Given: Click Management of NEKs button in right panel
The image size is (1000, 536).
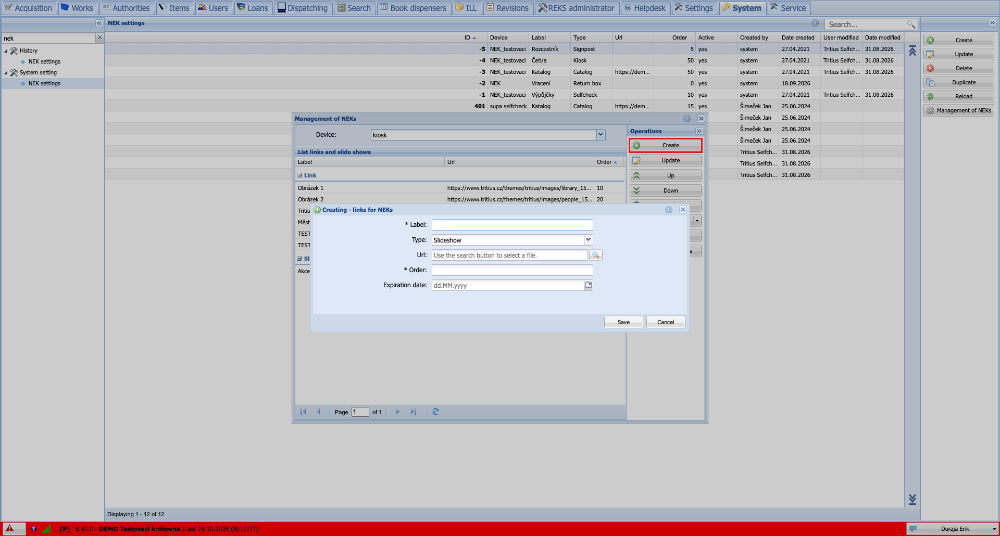Looking at the screenshot, I should (959, 110).
